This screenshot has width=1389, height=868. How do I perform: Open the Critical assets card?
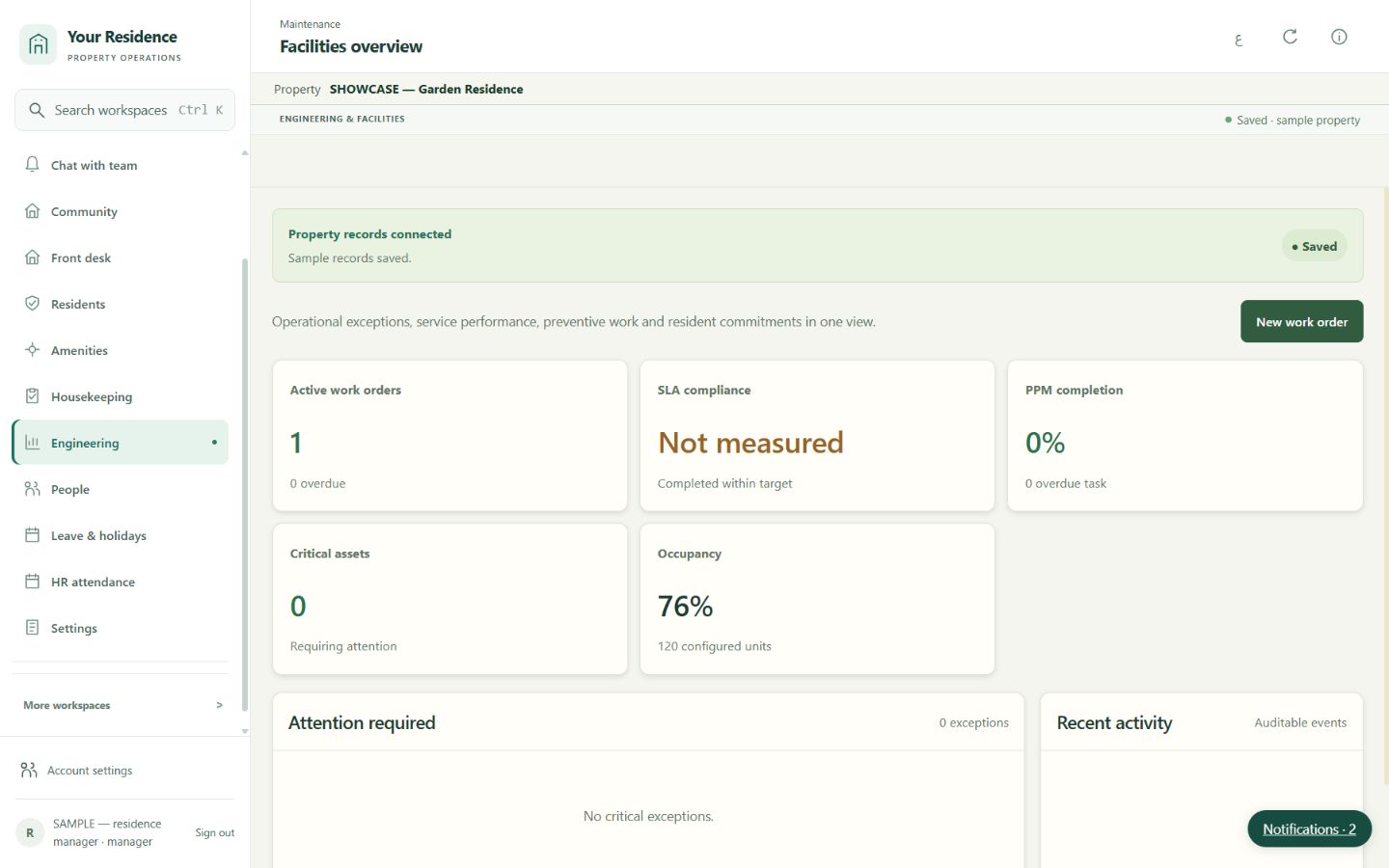coord(449,599)
